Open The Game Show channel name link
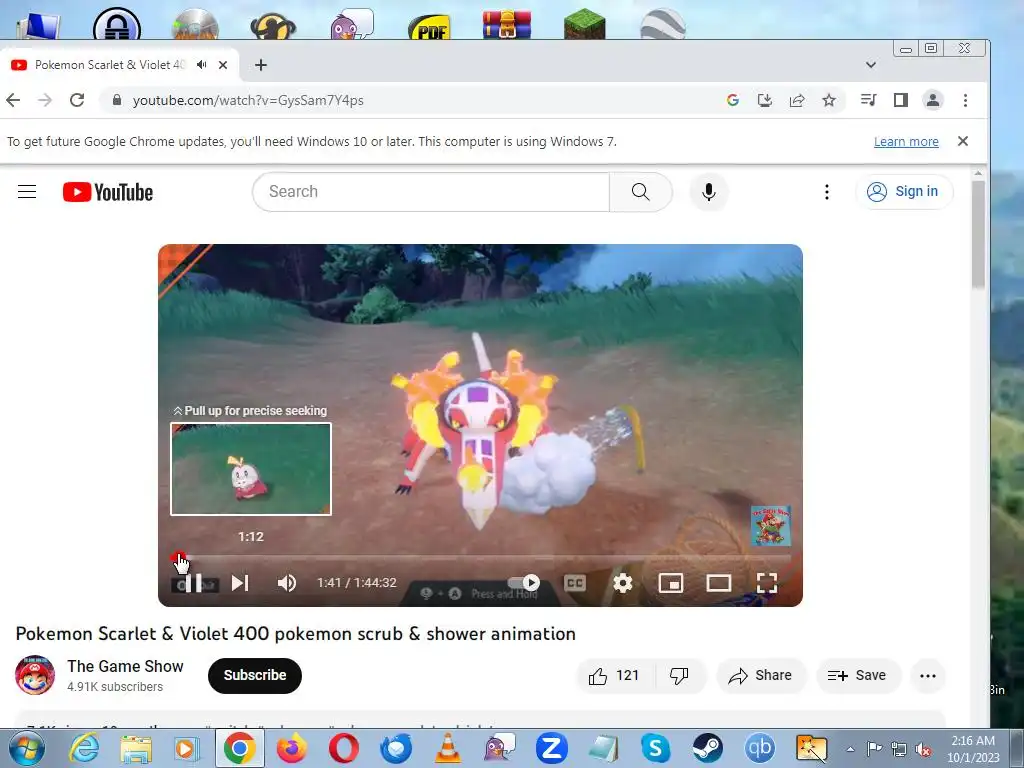 click(125, 666)
